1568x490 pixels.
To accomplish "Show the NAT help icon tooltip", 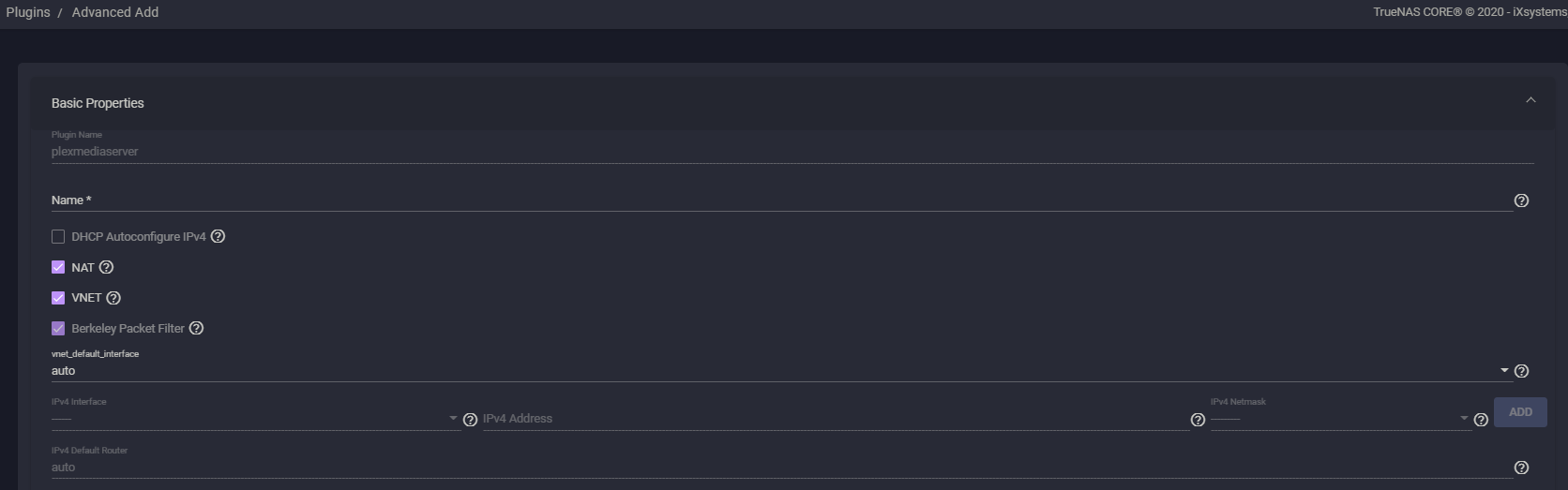I will [x=106, y=267].
